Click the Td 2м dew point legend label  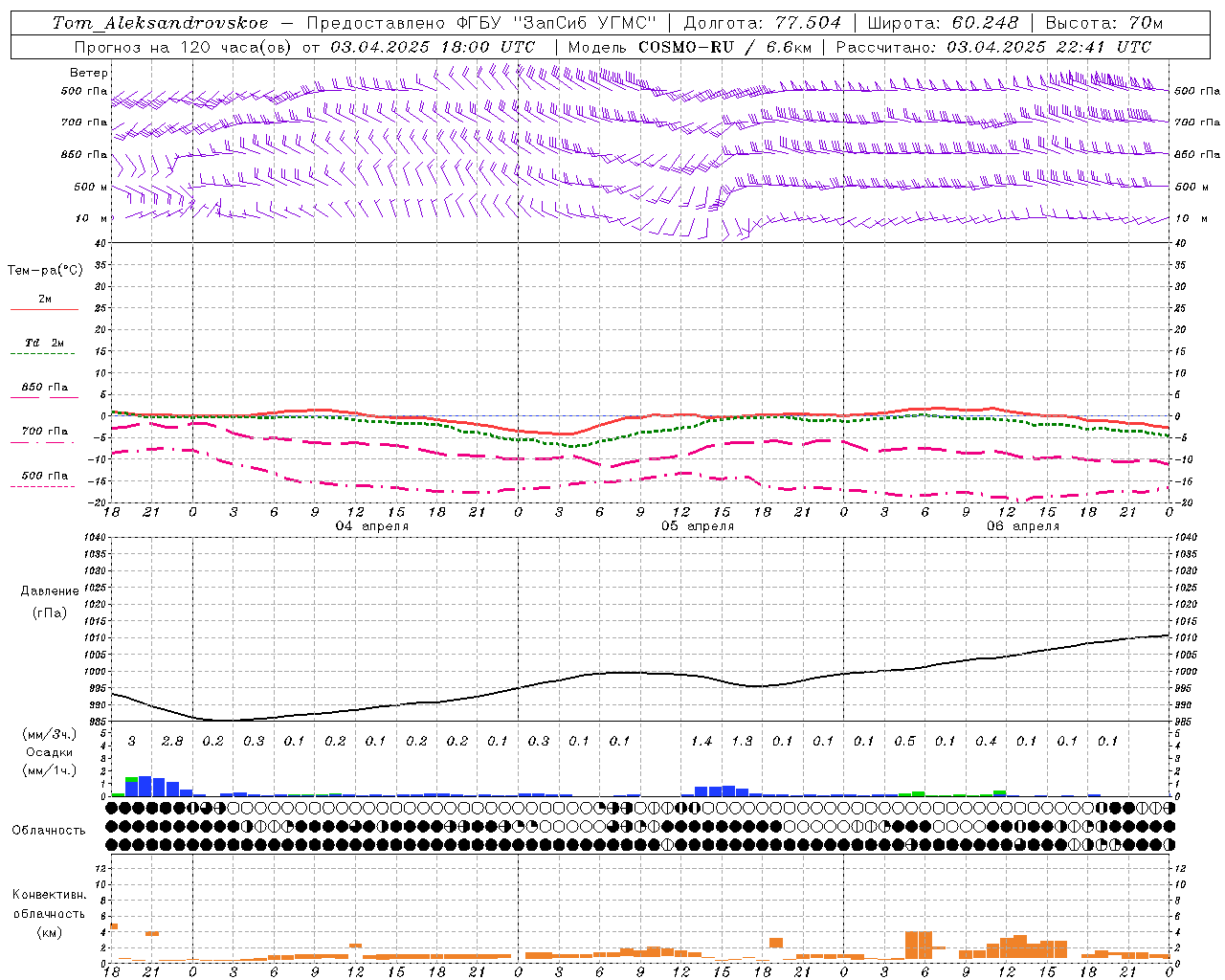(x=45, y=343)
